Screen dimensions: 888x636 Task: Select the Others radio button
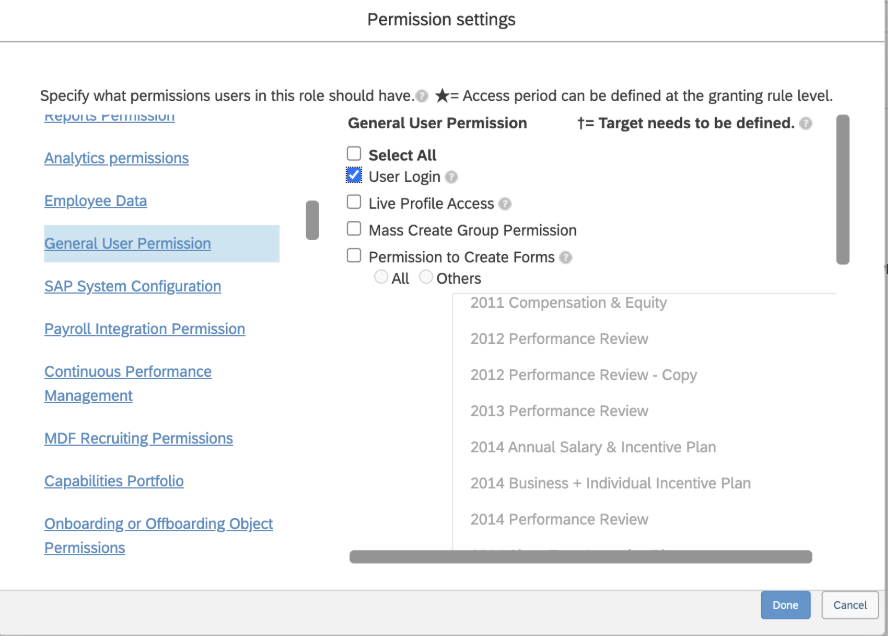point(426,278)
